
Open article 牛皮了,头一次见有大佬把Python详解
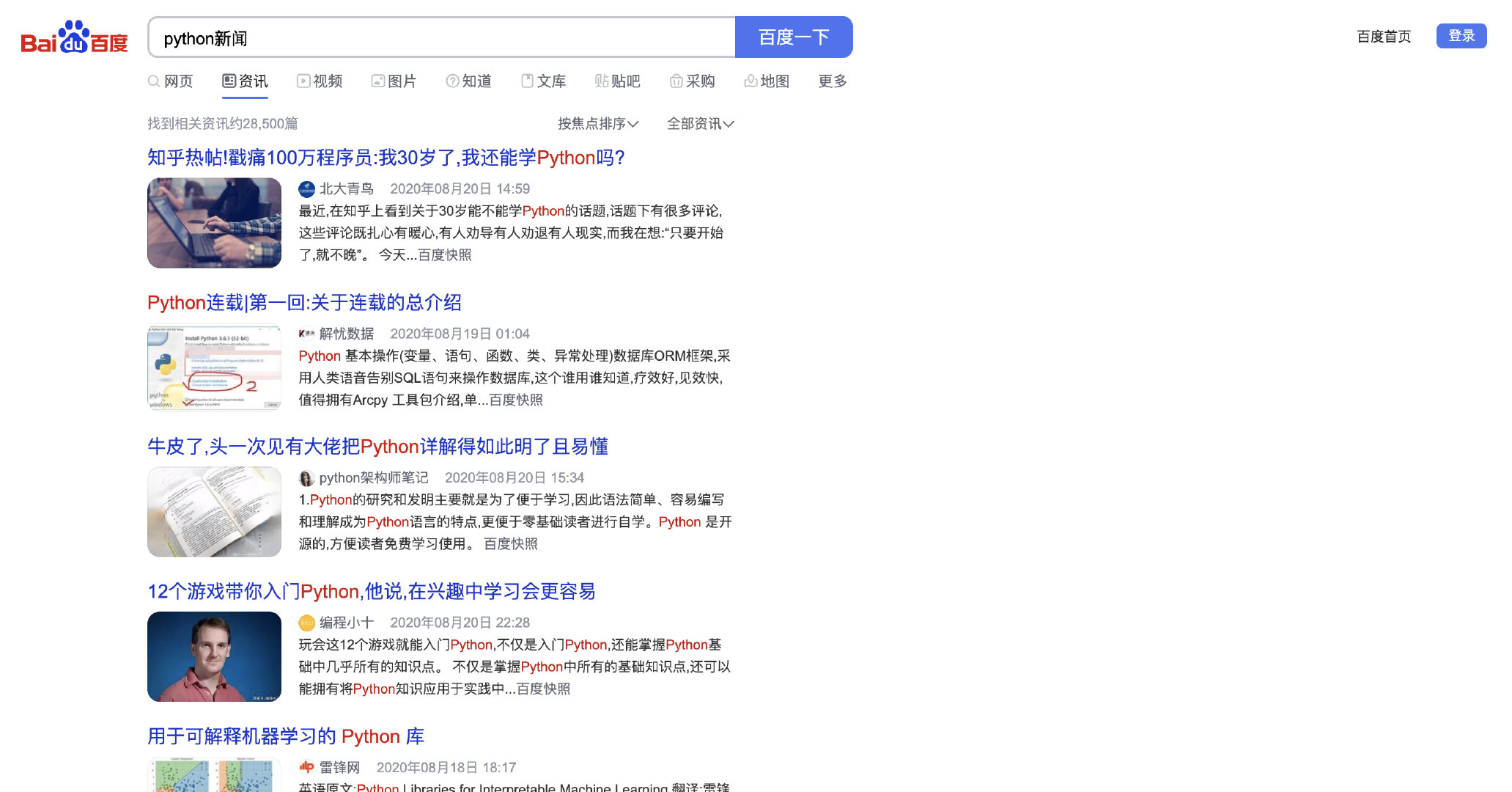(x=377, y=447)
